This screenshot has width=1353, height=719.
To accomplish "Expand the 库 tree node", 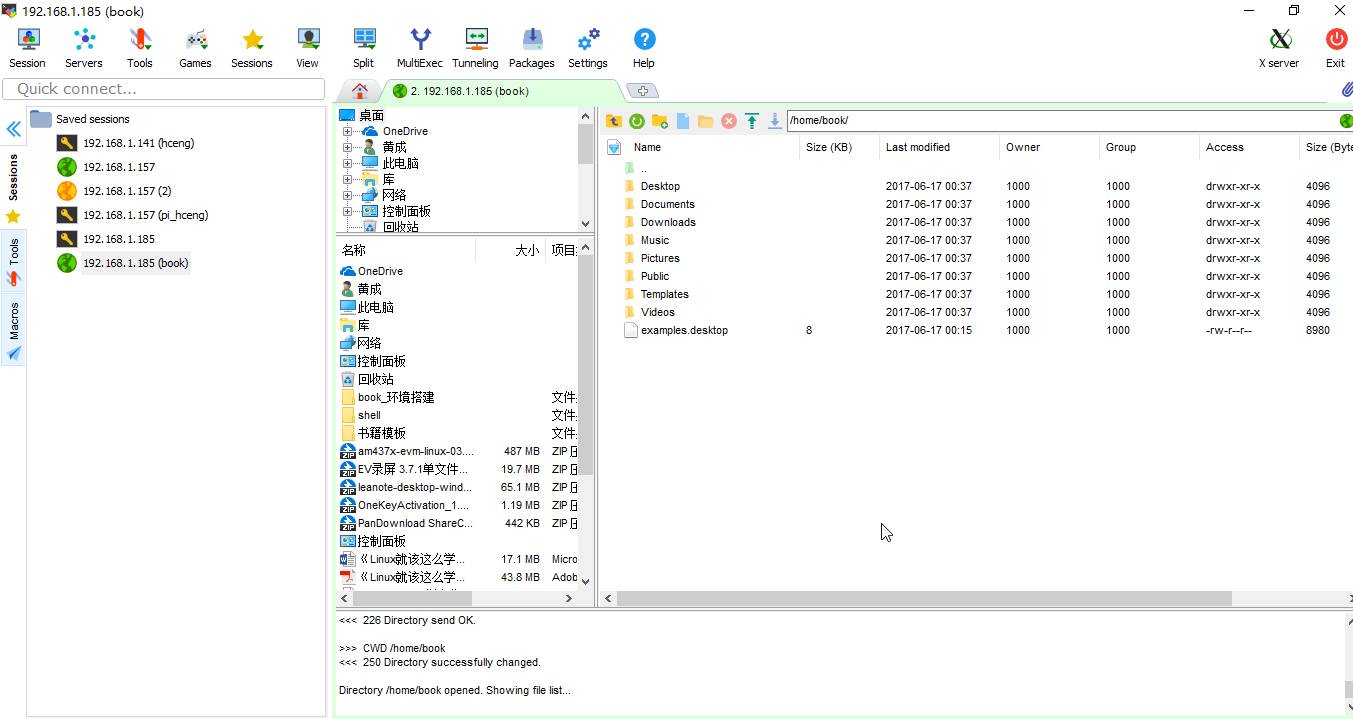I will click(347, 179).
